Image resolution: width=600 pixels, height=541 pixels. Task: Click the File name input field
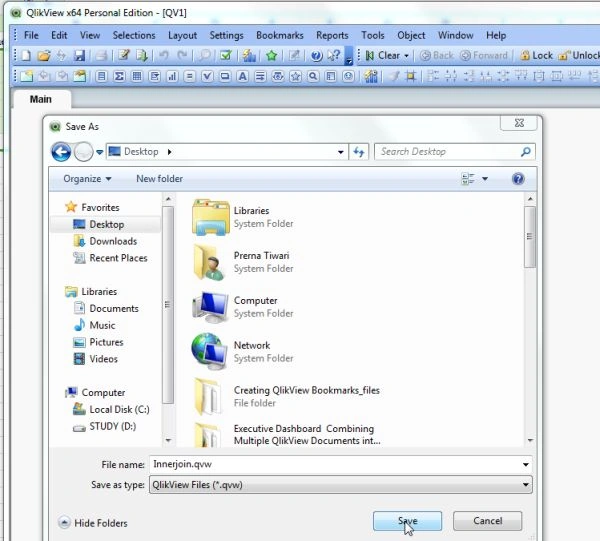[x=335, y=464]
